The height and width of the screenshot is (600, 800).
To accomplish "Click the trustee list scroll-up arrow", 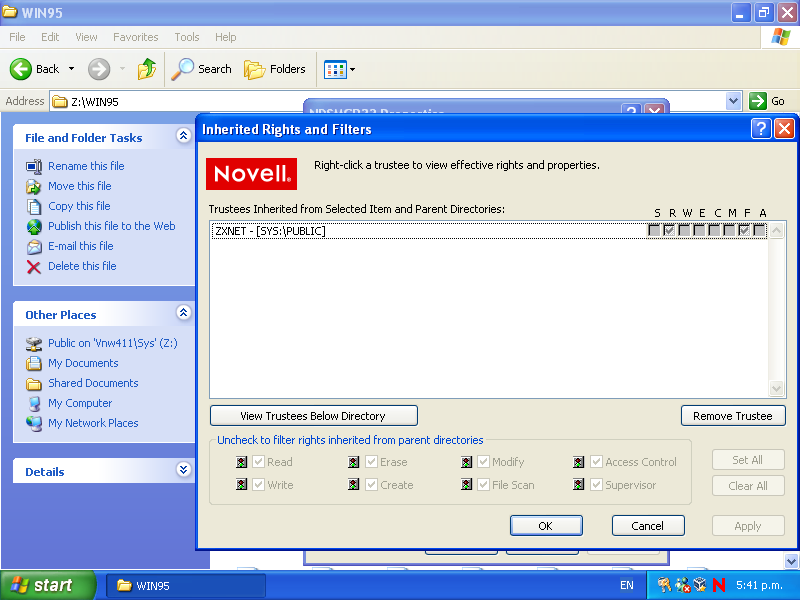I will tap(777, 231).
